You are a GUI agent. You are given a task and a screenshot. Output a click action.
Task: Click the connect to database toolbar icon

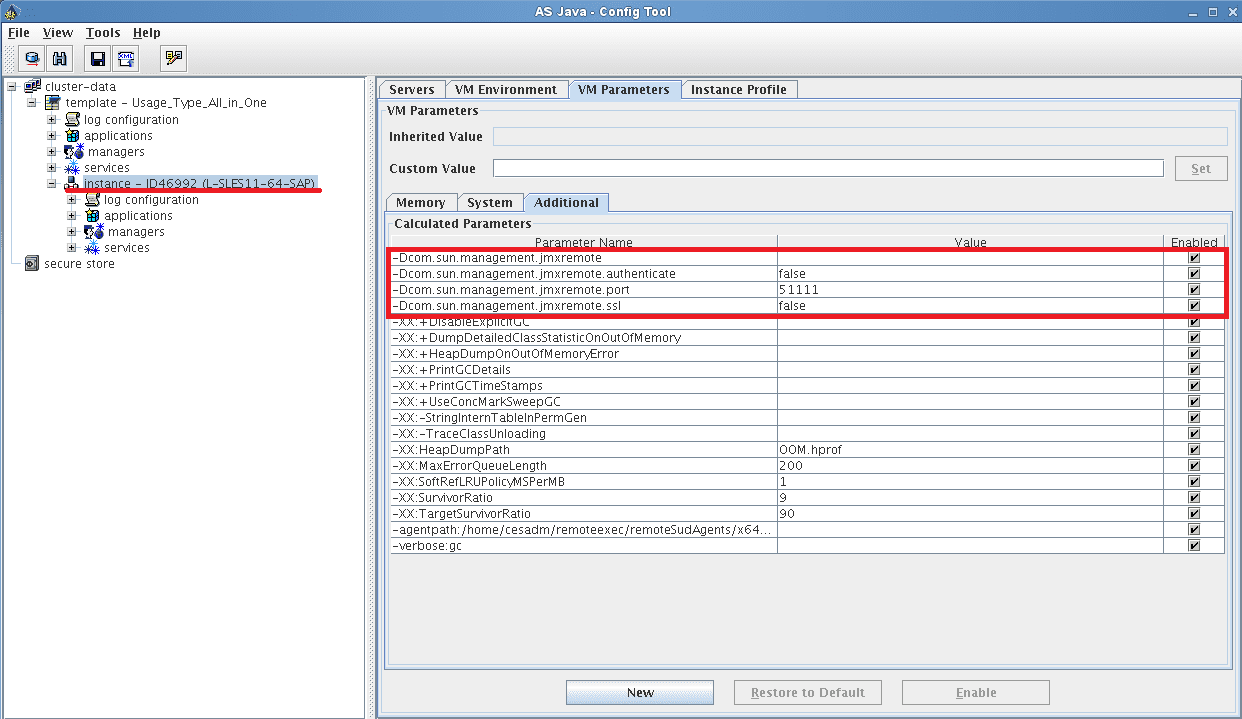(33, 58)
